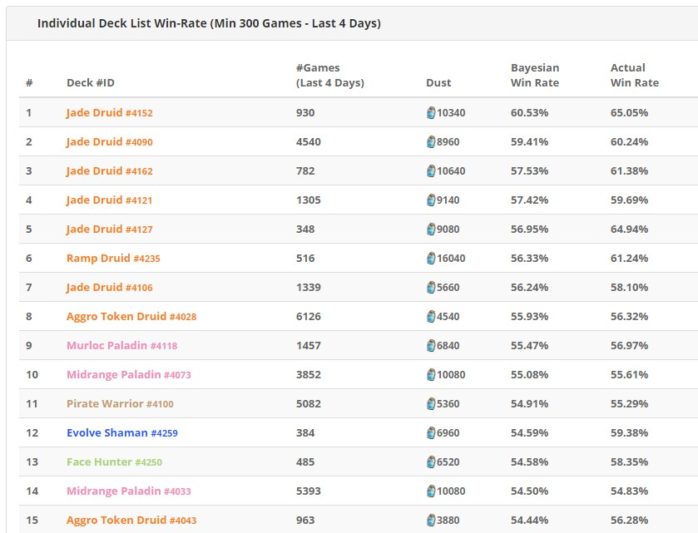Open Aggro Token Druid #4028 deck
Image resolution: width=698 pixels, height=533 pixels.
(131, 317)
